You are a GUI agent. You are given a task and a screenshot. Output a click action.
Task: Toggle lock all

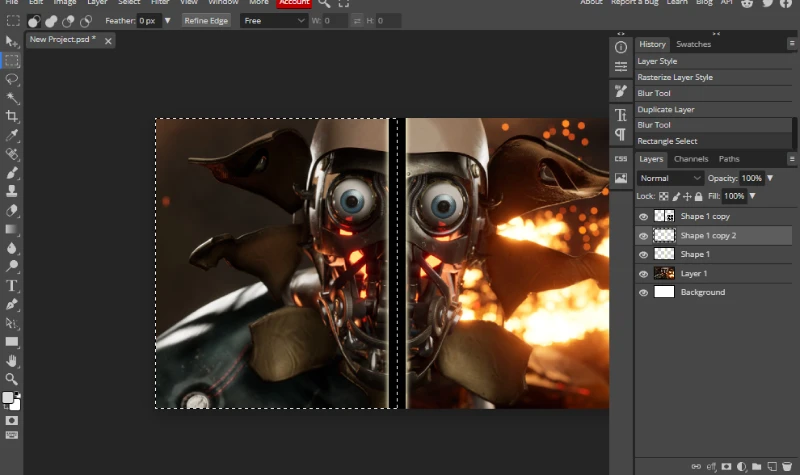click(698, 196)
